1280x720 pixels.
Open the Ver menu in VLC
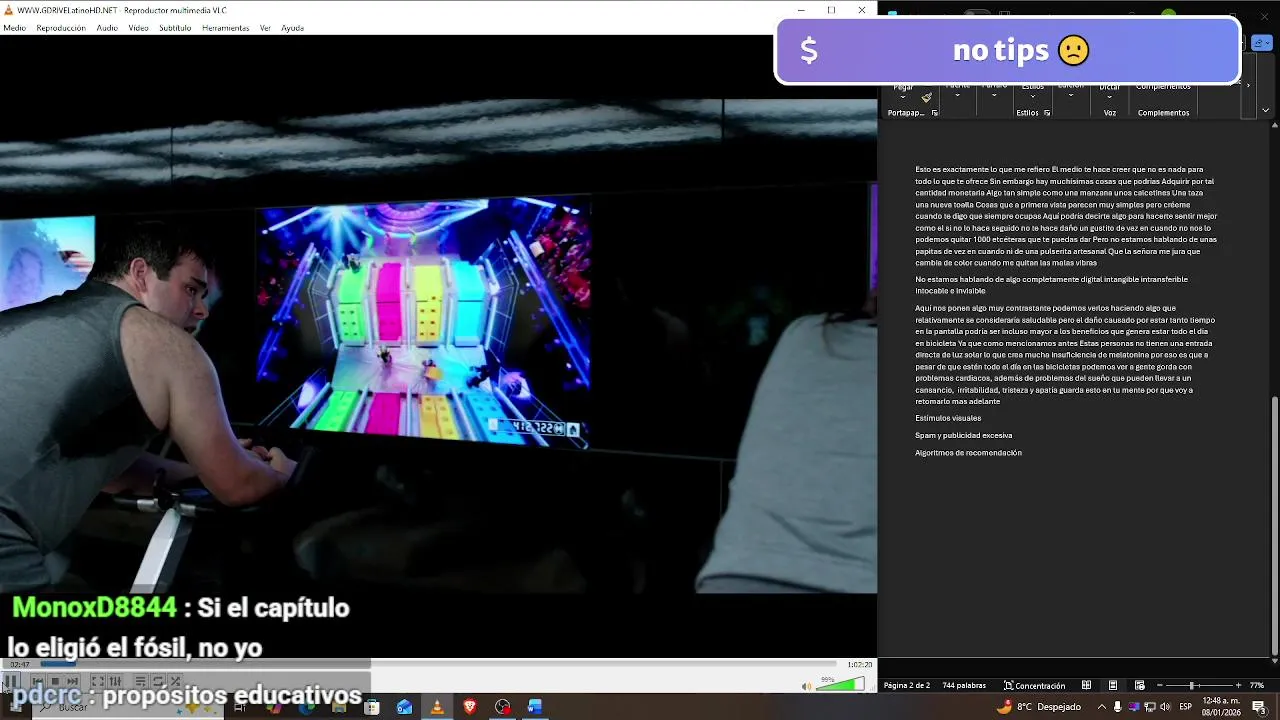pos(265,28)
